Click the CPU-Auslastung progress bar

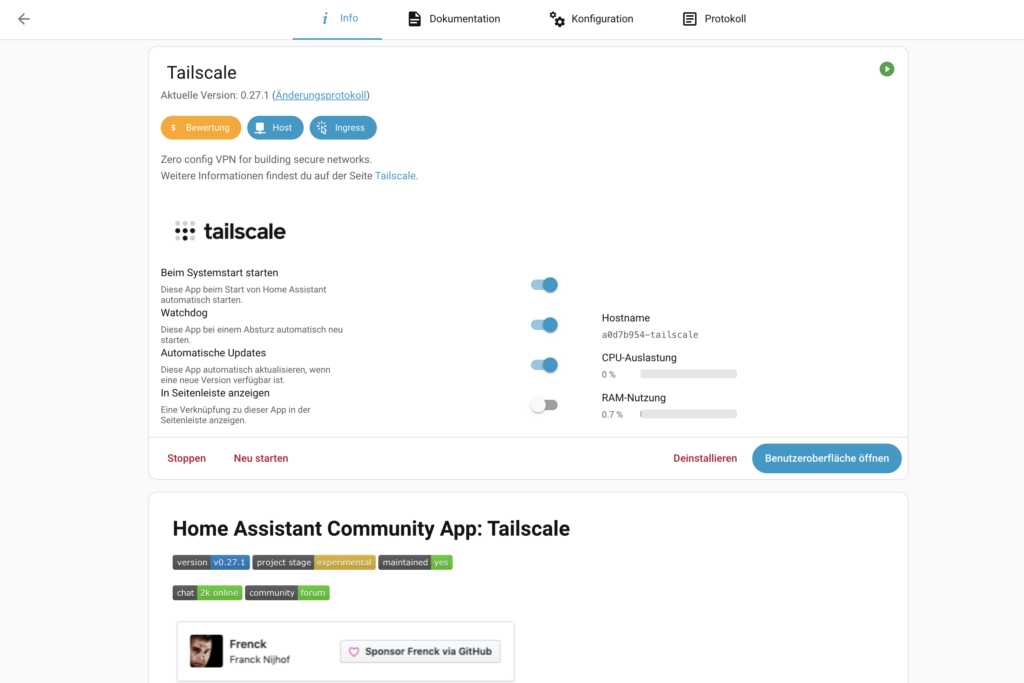687,374
